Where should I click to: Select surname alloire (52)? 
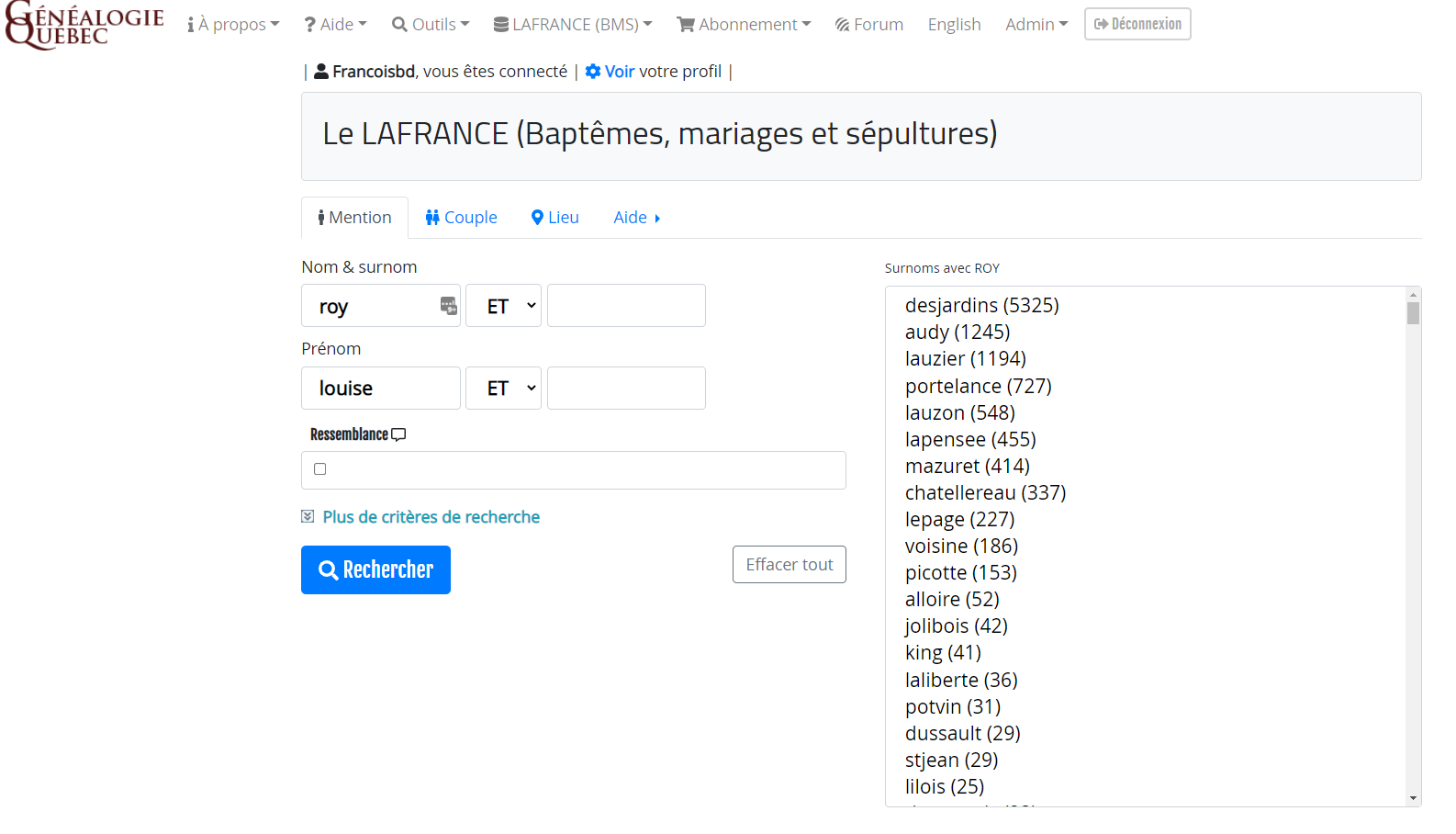[x=952, y=599]
